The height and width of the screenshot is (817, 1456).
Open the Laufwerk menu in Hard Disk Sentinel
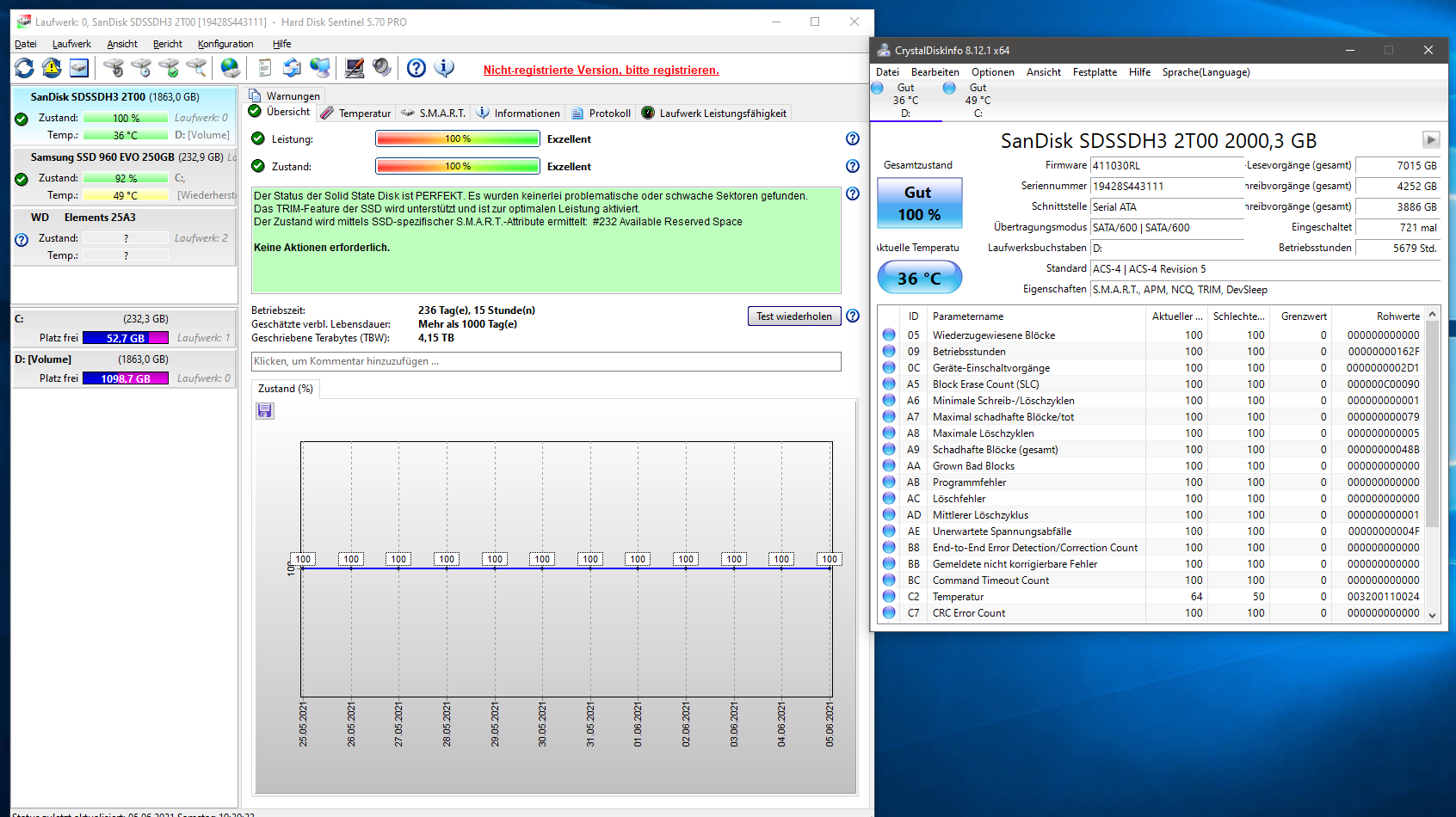click(71, 44)
